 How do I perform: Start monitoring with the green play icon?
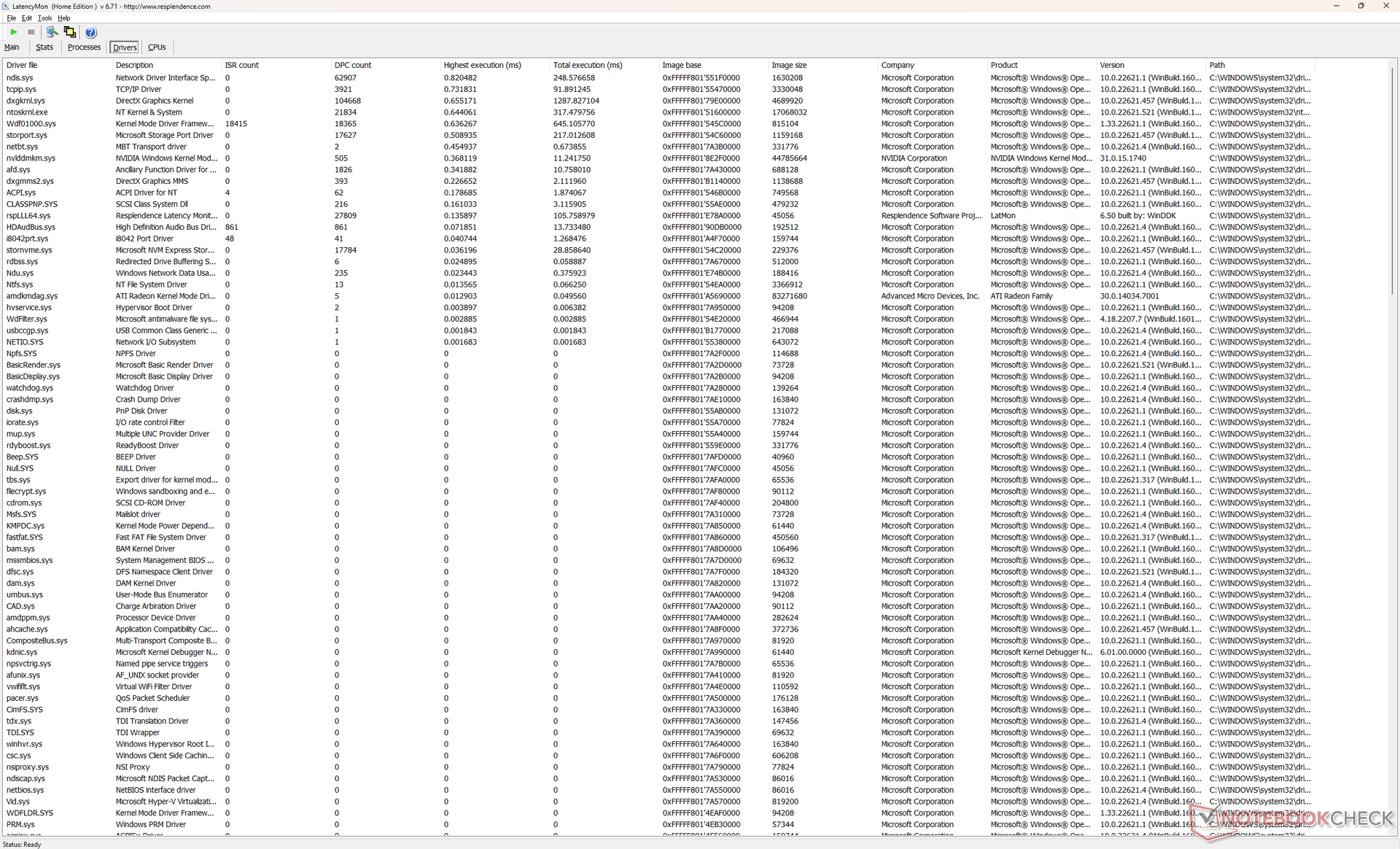[13, 32]
